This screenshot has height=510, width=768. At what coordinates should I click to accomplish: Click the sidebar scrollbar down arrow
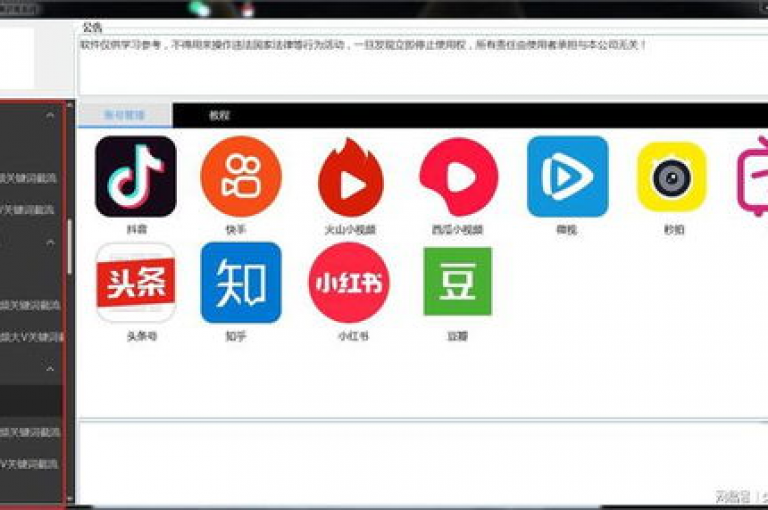[x=70, y=499]
